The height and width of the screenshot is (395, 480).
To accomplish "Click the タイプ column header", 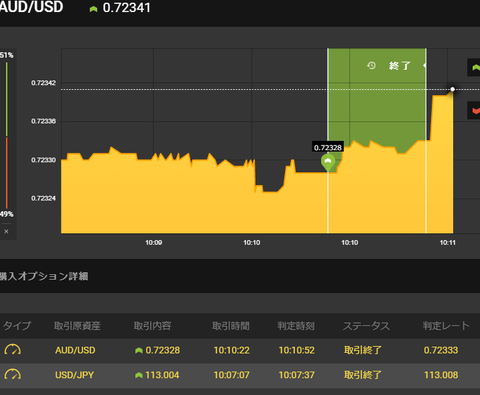I will [x=17, y=325].
